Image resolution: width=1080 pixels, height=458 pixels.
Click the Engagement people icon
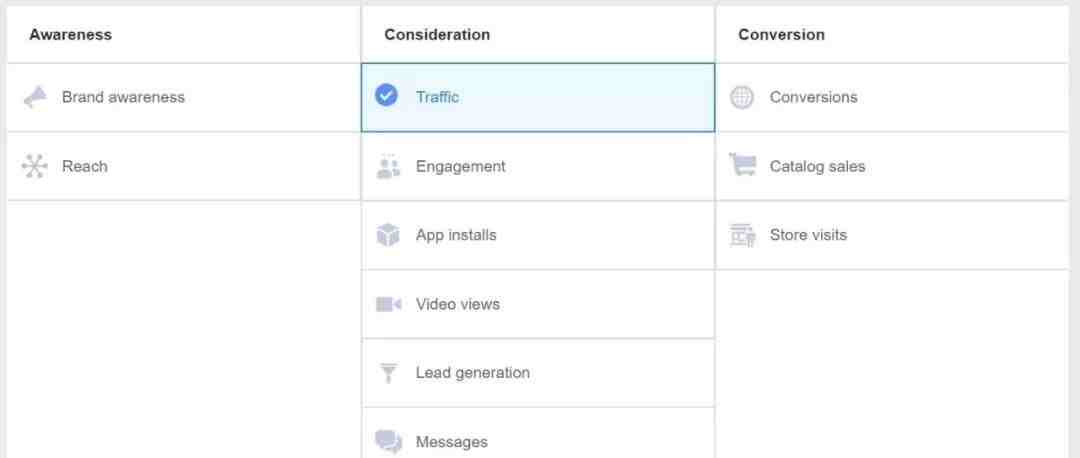(388, 166)
